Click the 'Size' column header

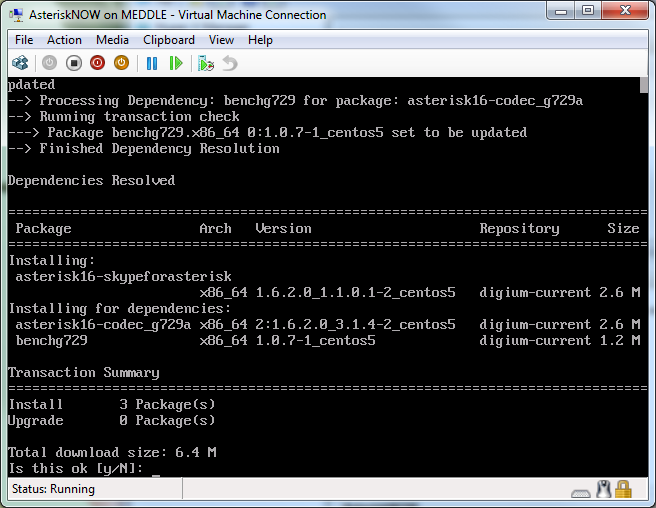(623, 228)
